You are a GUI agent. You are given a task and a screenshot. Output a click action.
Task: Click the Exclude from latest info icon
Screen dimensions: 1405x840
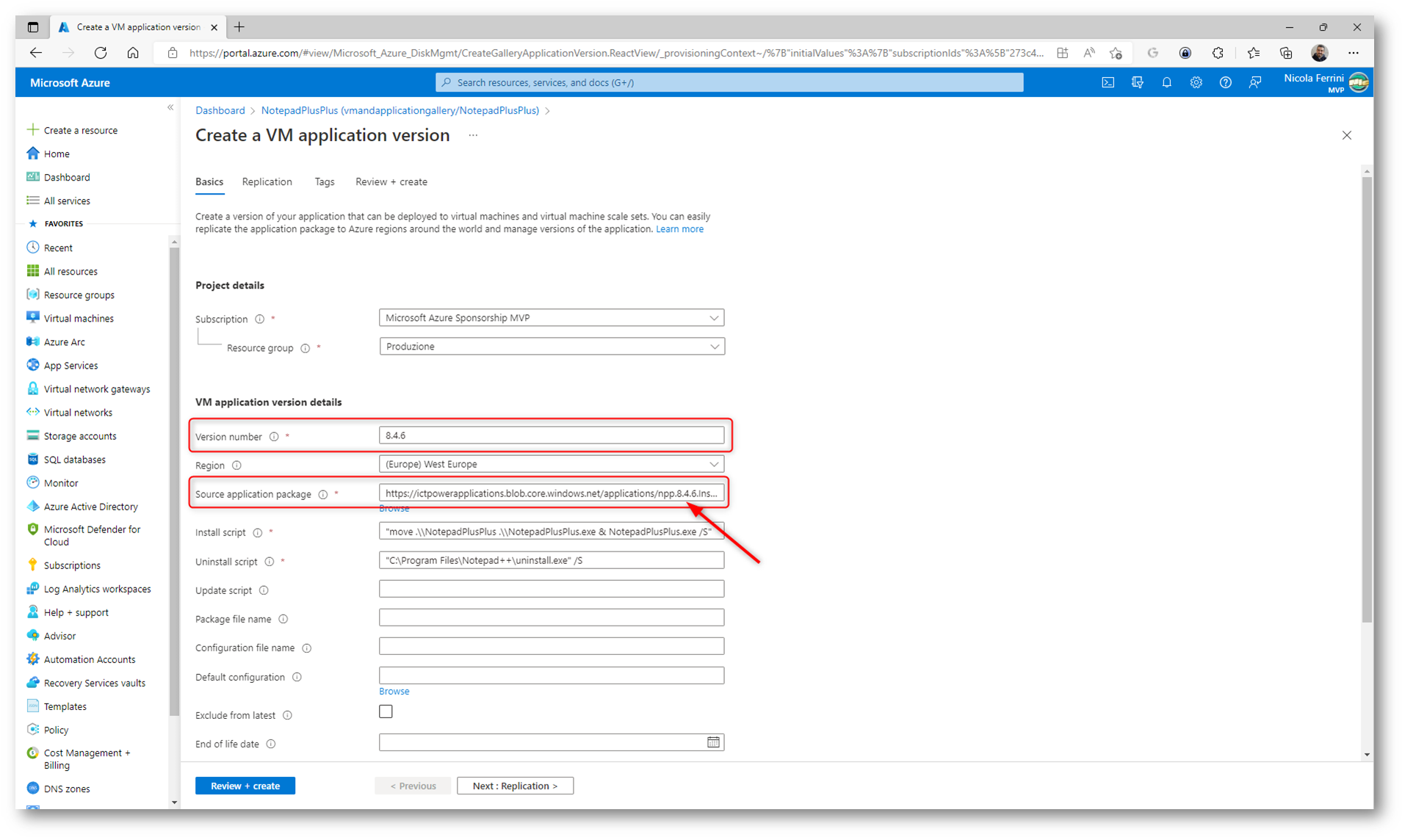[x=287, y=716]
